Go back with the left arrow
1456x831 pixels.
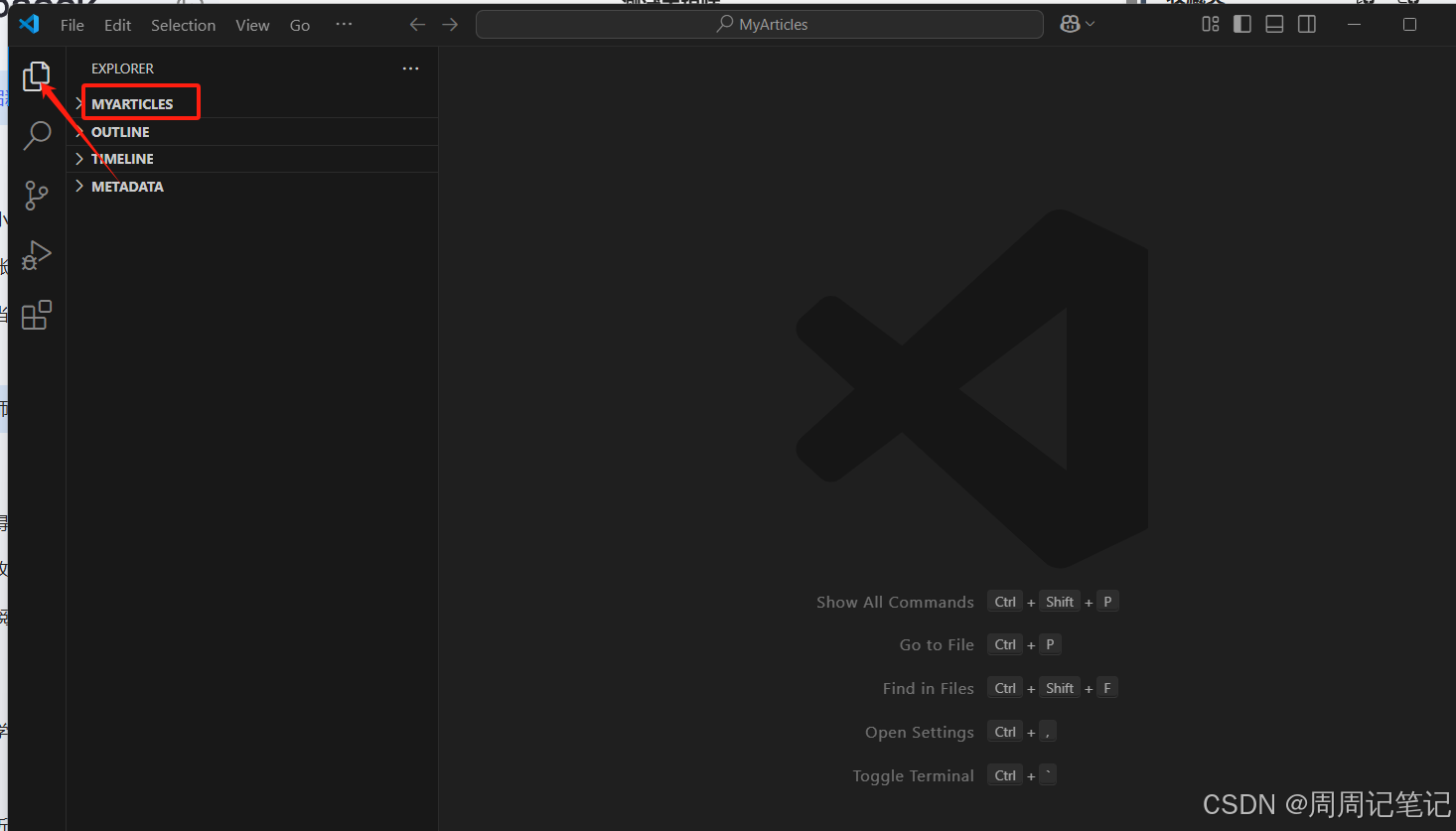point(418,25)
